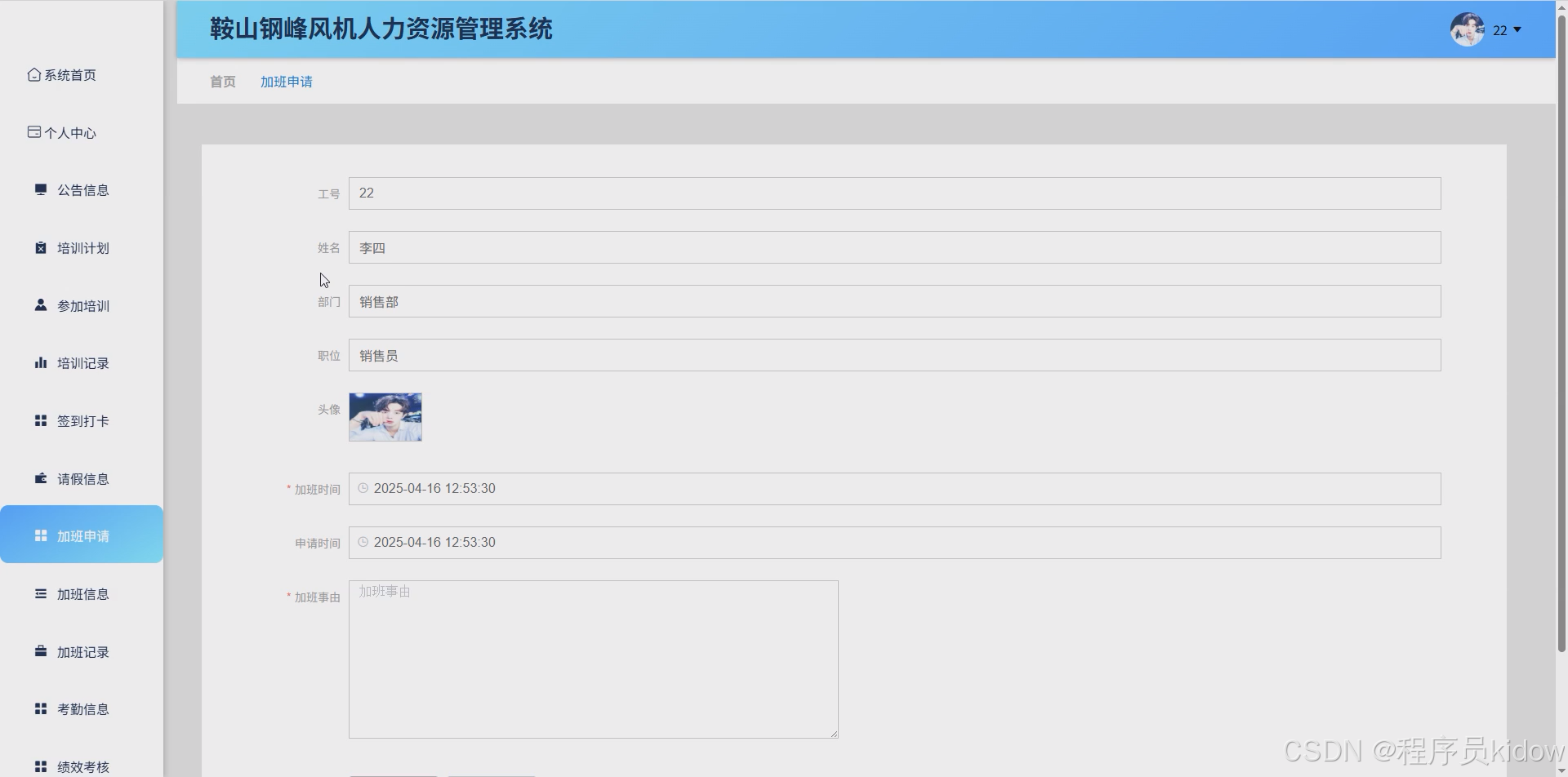The width and height of the screenshot is (1568, 777).
Task: Click the required 加班事由 label
Action: point(314,597)
